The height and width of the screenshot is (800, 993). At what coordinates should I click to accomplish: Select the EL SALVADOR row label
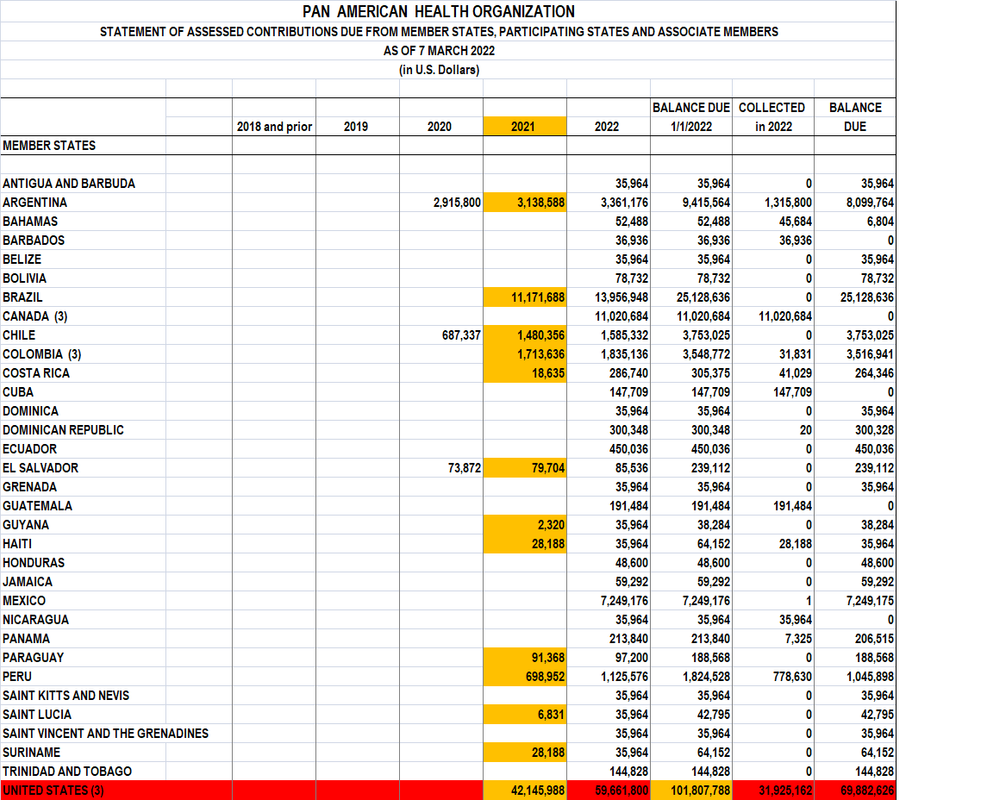click(x=41, y=469)
